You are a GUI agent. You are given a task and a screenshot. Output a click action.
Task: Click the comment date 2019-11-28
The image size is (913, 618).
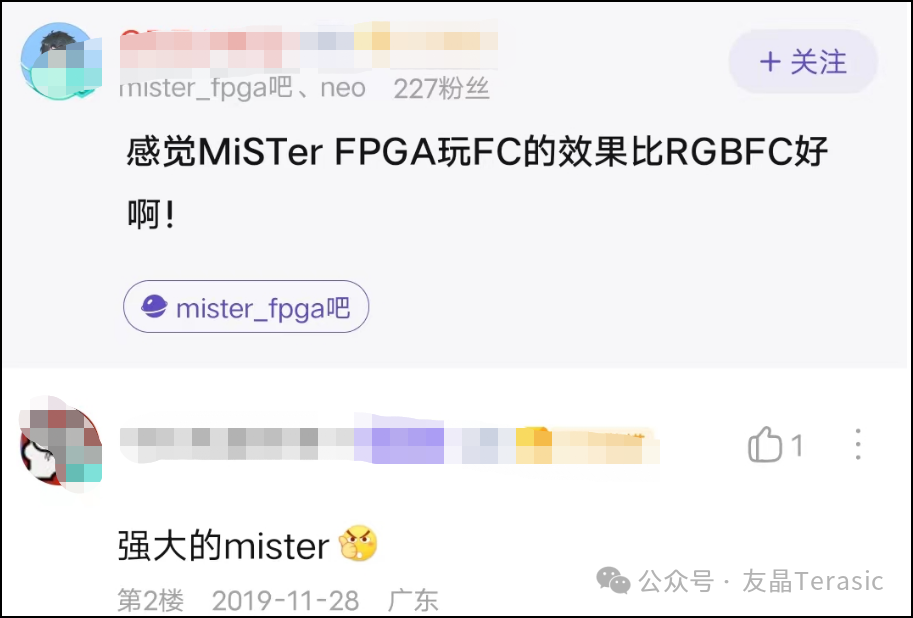point(285,601)
